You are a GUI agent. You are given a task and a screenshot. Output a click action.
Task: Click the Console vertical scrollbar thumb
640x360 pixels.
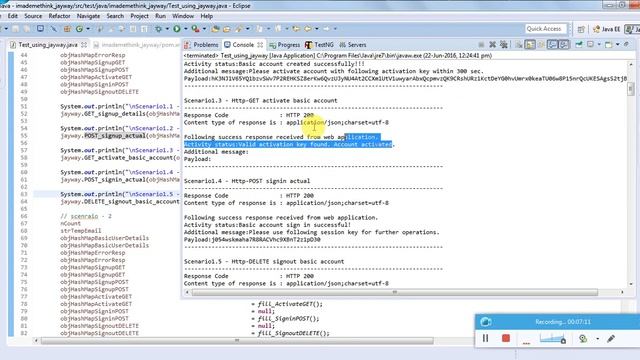click(631, 89)
